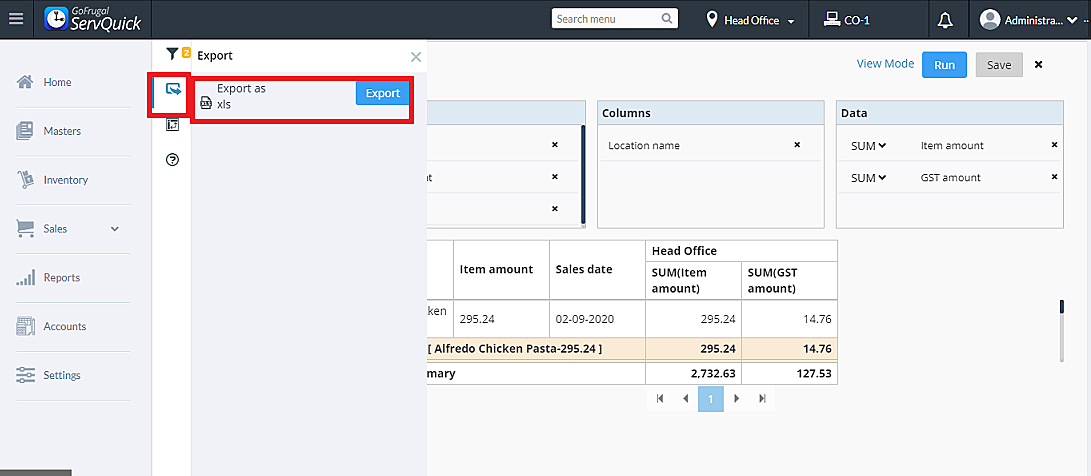Go to the next results page
1091x476 pixels.
click(x=737, y=398)
